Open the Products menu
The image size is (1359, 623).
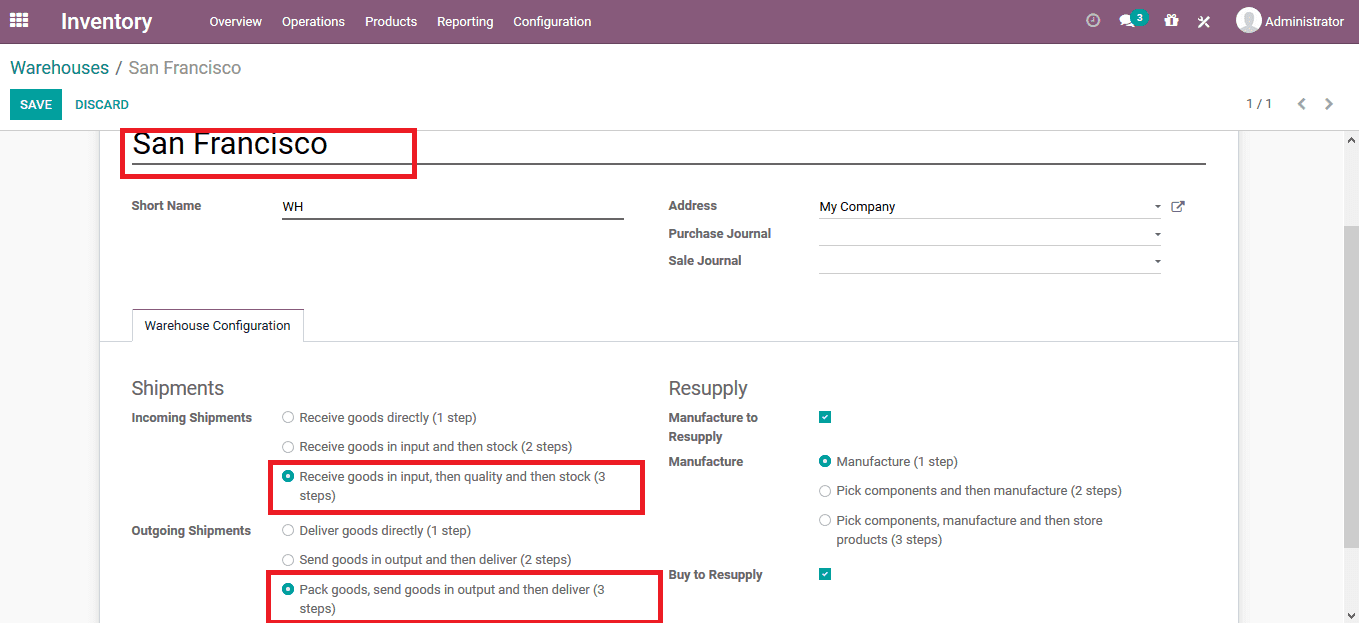tap(391, 21)
